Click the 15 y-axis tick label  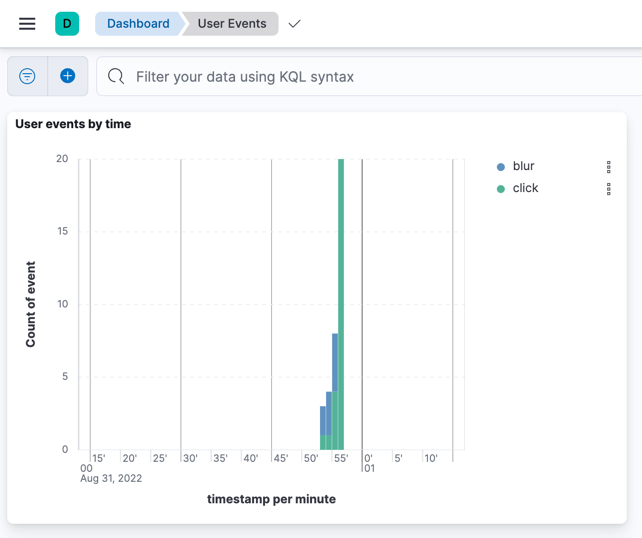coord(63,231)
